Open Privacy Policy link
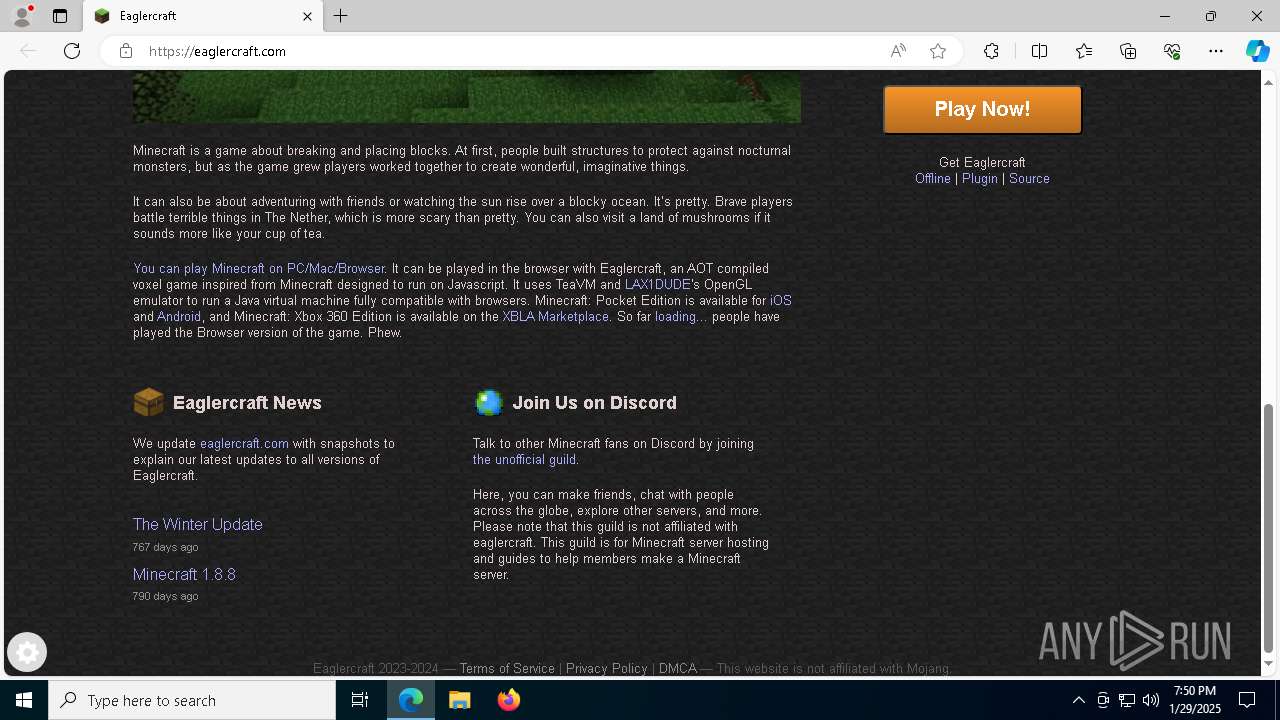Viewport: 1280px width, 720px height. pos(607,668)
